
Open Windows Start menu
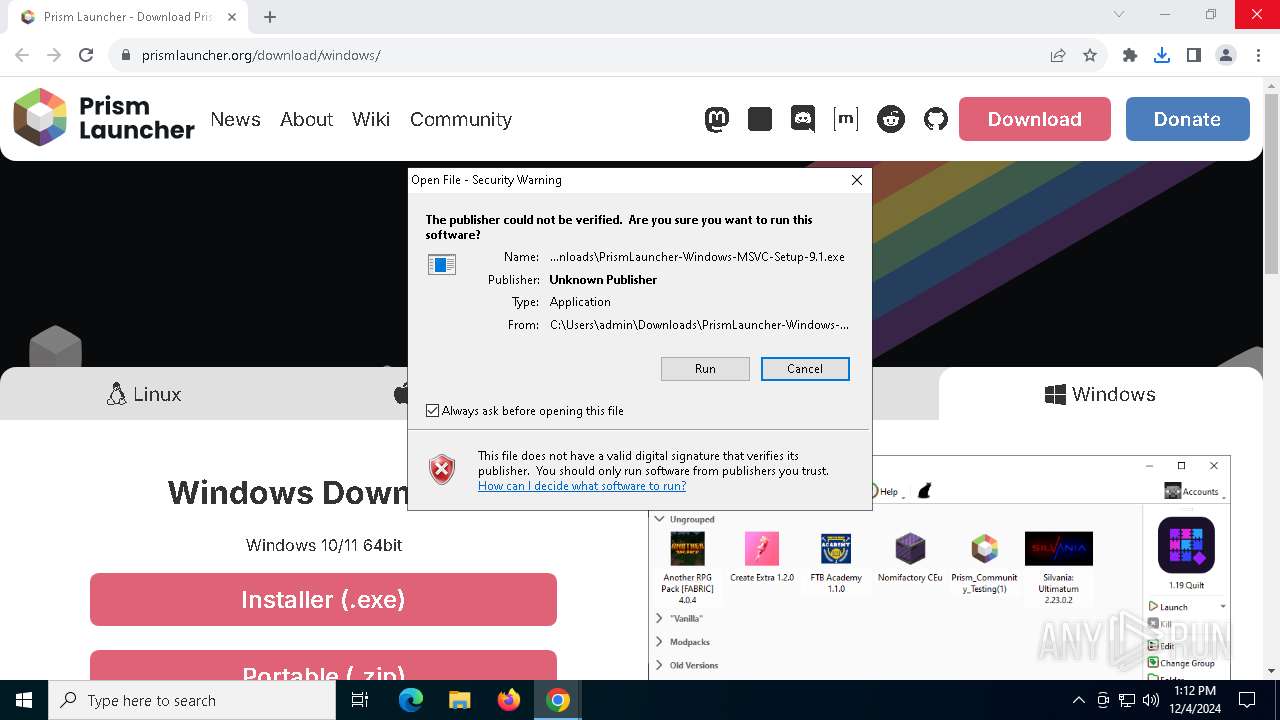coord(24,700)
